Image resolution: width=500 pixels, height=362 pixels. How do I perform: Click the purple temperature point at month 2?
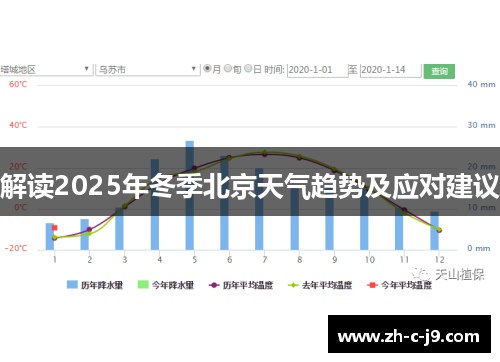tap(89, 229)
